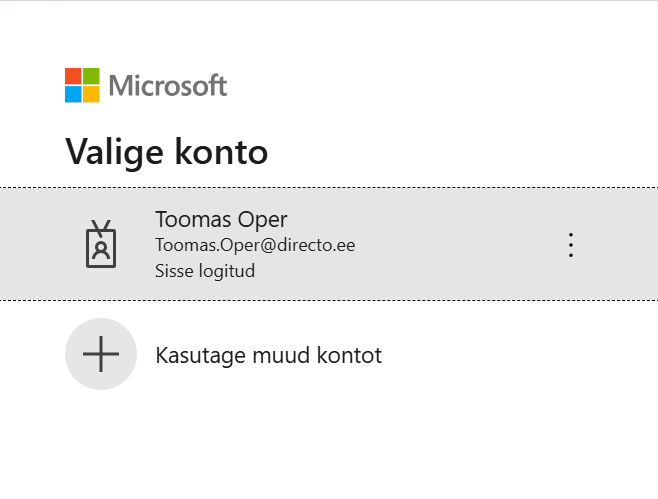Click the Toomas.Oper@directo.ee email address

(x=255, y=245)
